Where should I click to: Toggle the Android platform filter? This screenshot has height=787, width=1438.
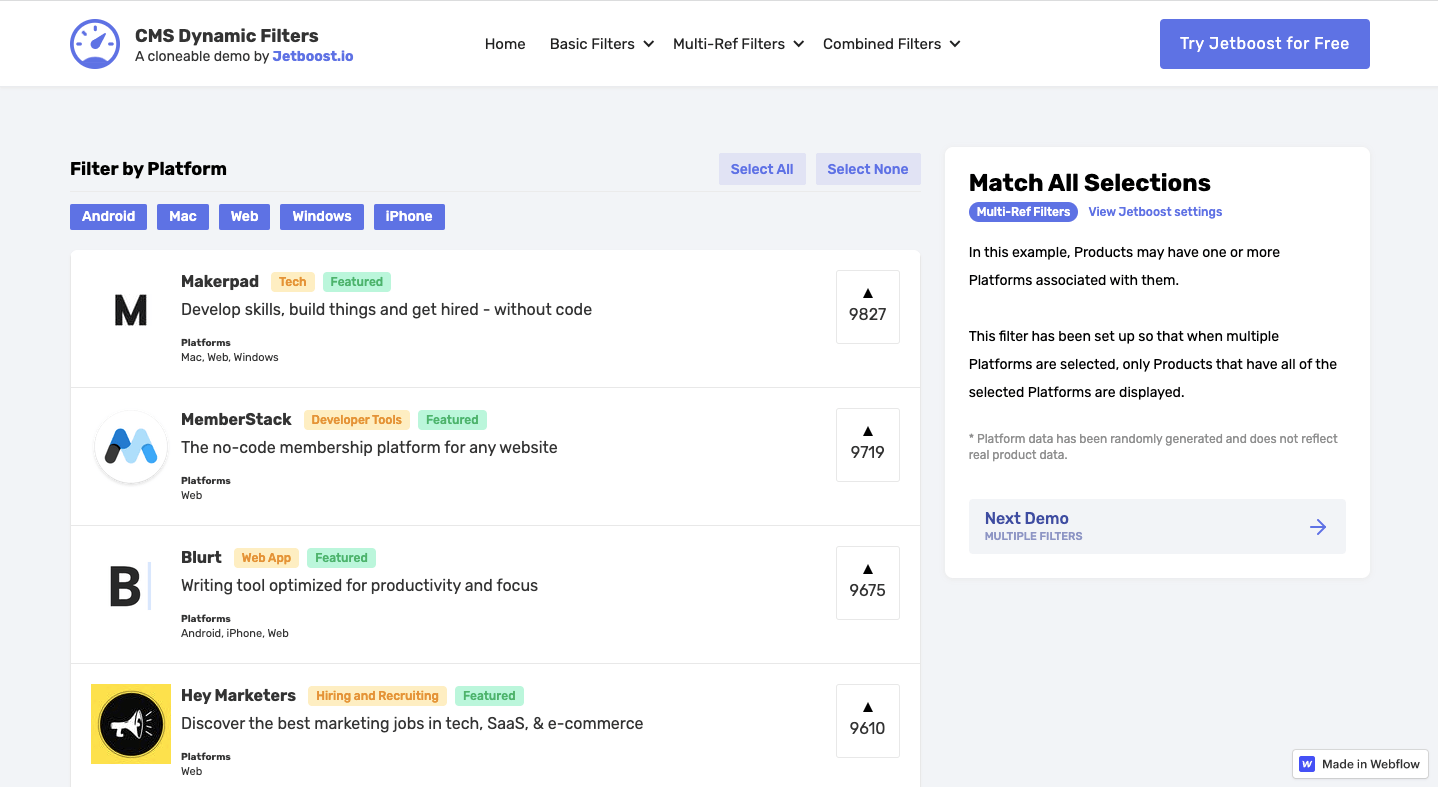[108, 216]
